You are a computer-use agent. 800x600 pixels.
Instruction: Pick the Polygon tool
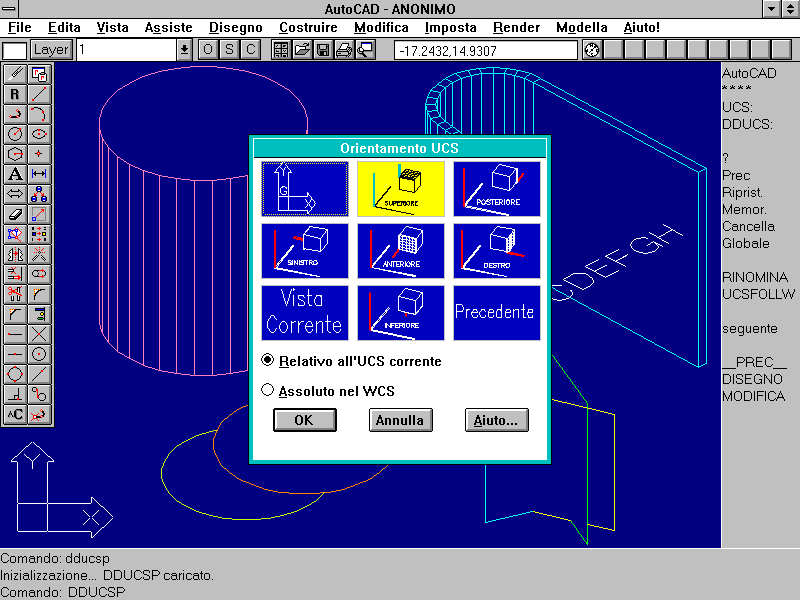[15, 154]
